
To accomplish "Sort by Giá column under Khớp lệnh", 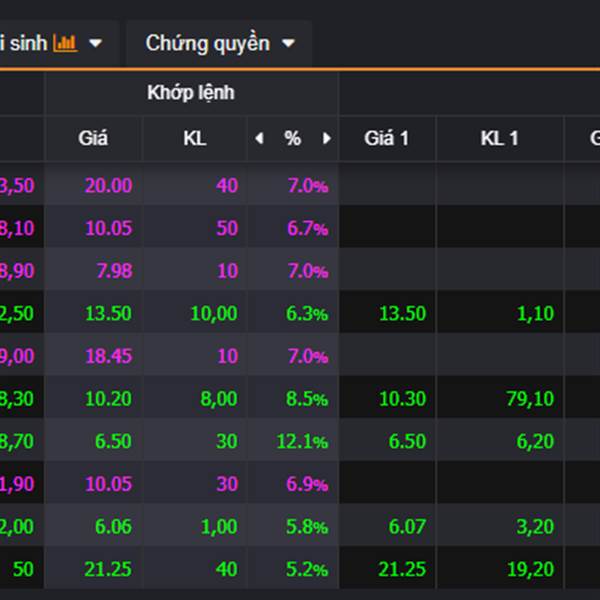I will 93,139.
